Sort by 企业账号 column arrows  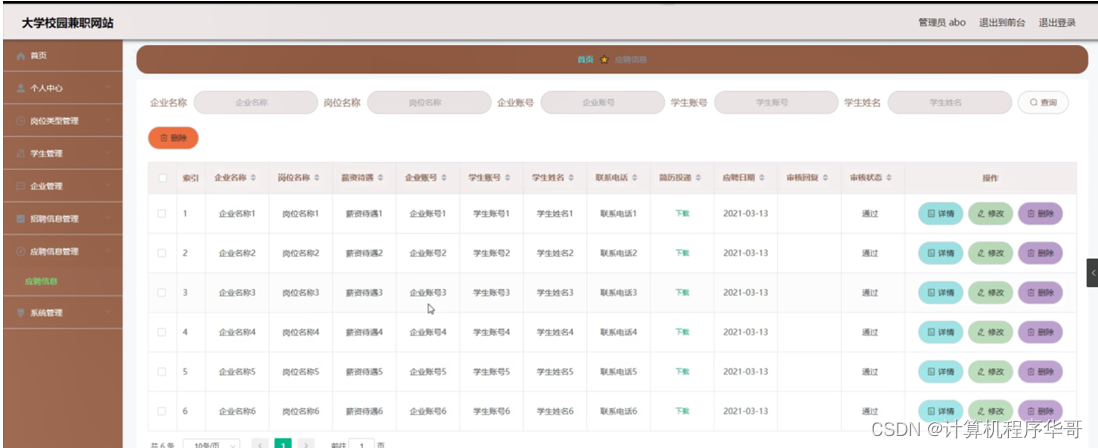coord(444,178)
